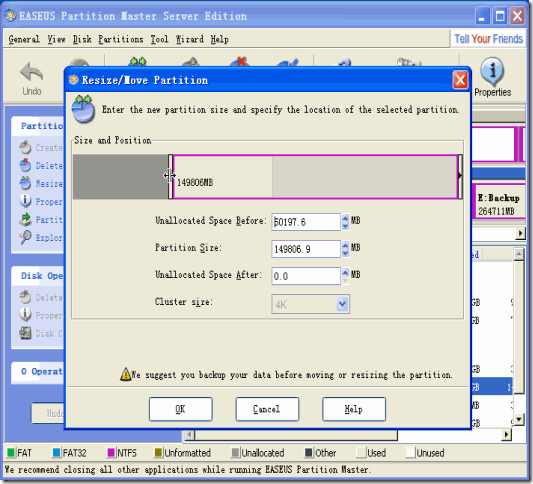Click the Resize/Move dialog header icon
The width and height of the screenshot is (533, 484).
coord(83,109)
